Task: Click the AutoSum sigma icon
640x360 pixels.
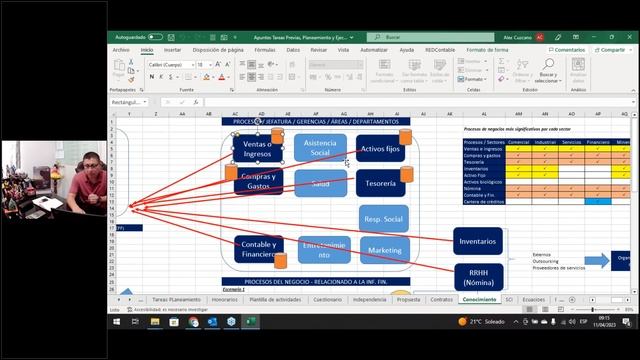Action: [x=501, y=61]
